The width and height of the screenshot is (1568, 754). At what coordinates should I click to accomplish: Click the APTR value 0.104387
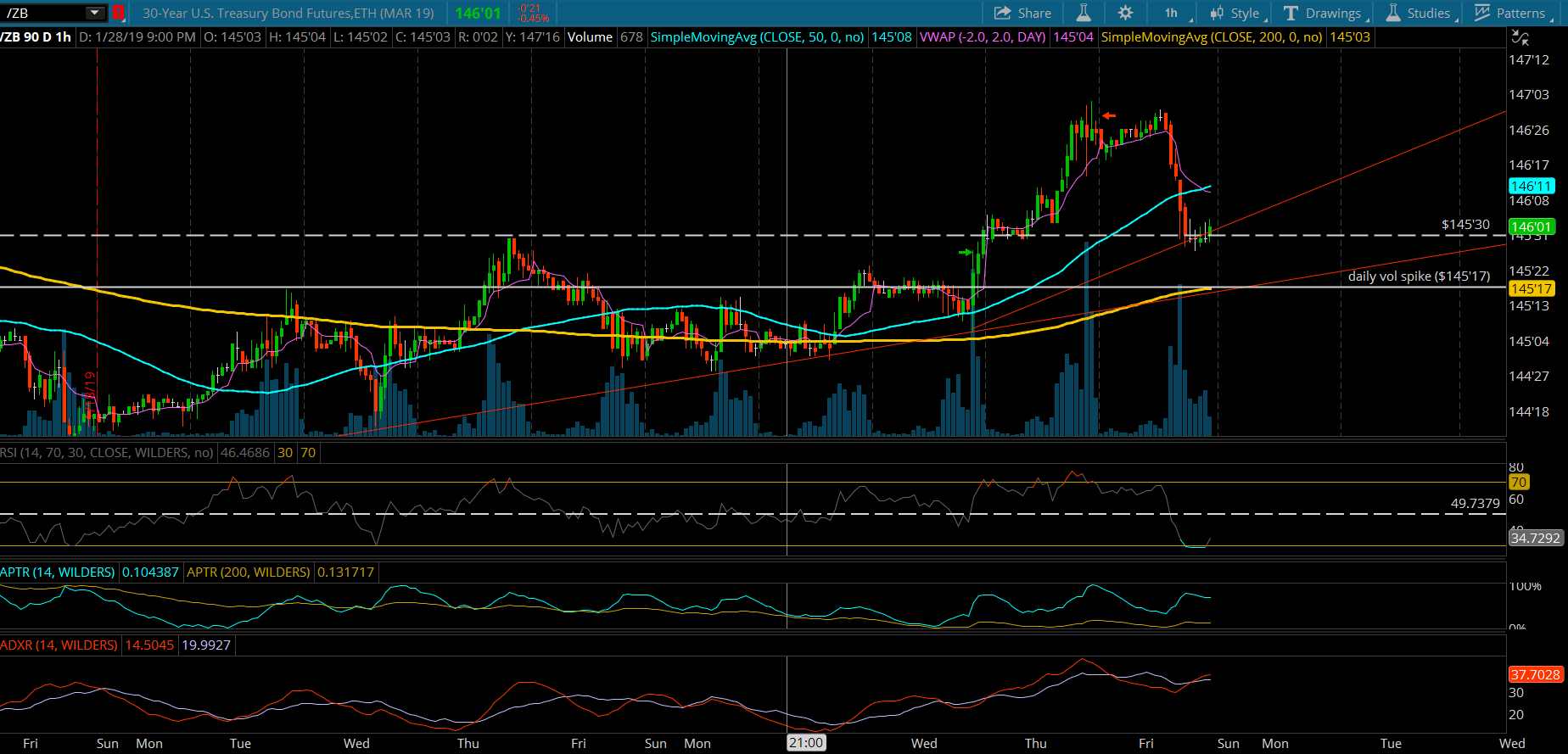[x=151, y=572]
